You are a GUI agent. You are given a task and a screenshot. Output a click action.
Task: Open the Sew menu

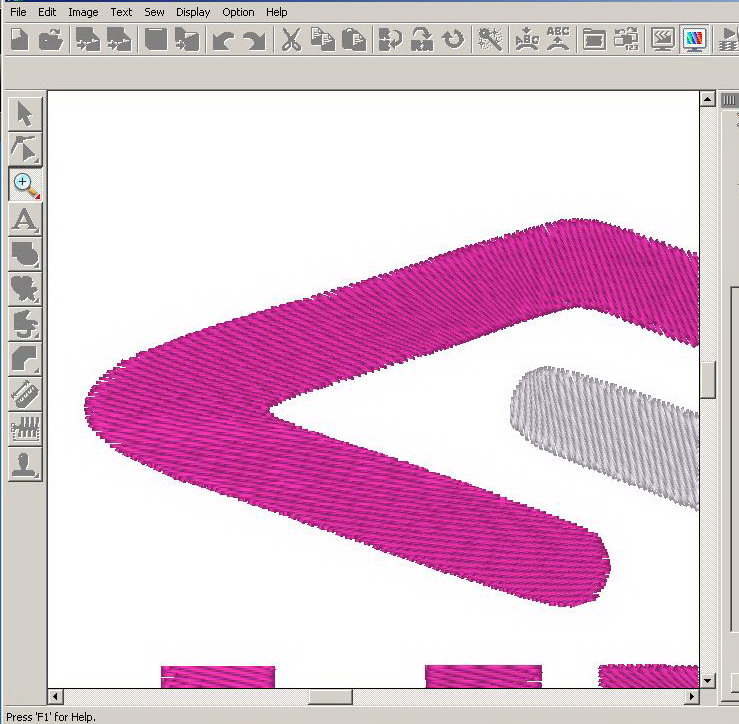pos(154,12)
